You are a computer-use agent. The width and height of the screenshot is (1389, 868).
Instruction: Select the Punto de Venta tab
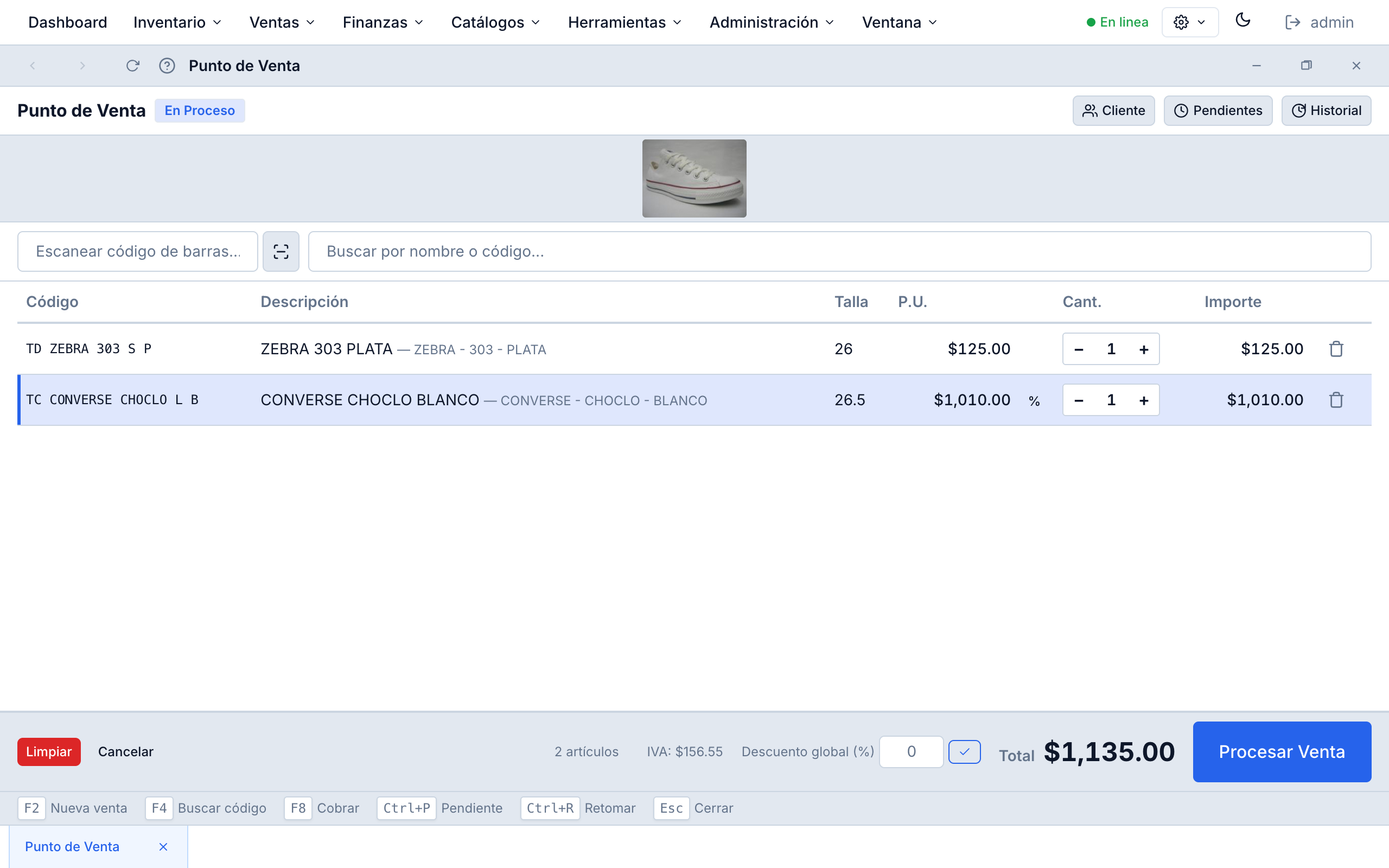(x=72, y=846)
